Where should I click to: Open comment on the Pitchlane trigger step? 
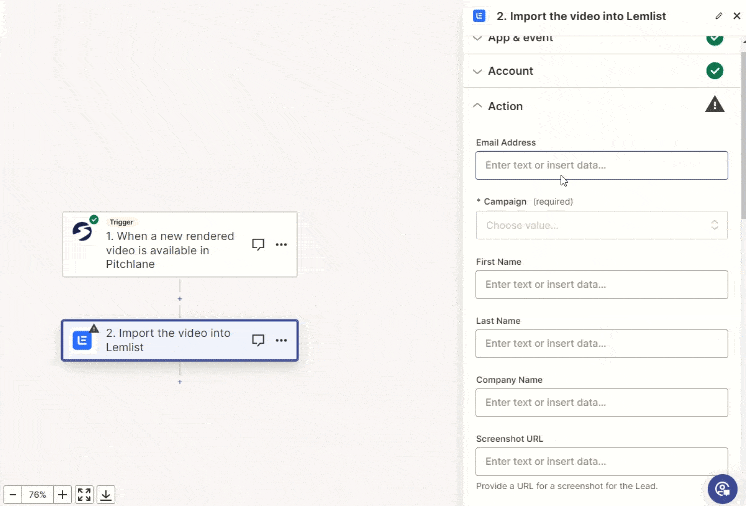[x=258, y=244]
